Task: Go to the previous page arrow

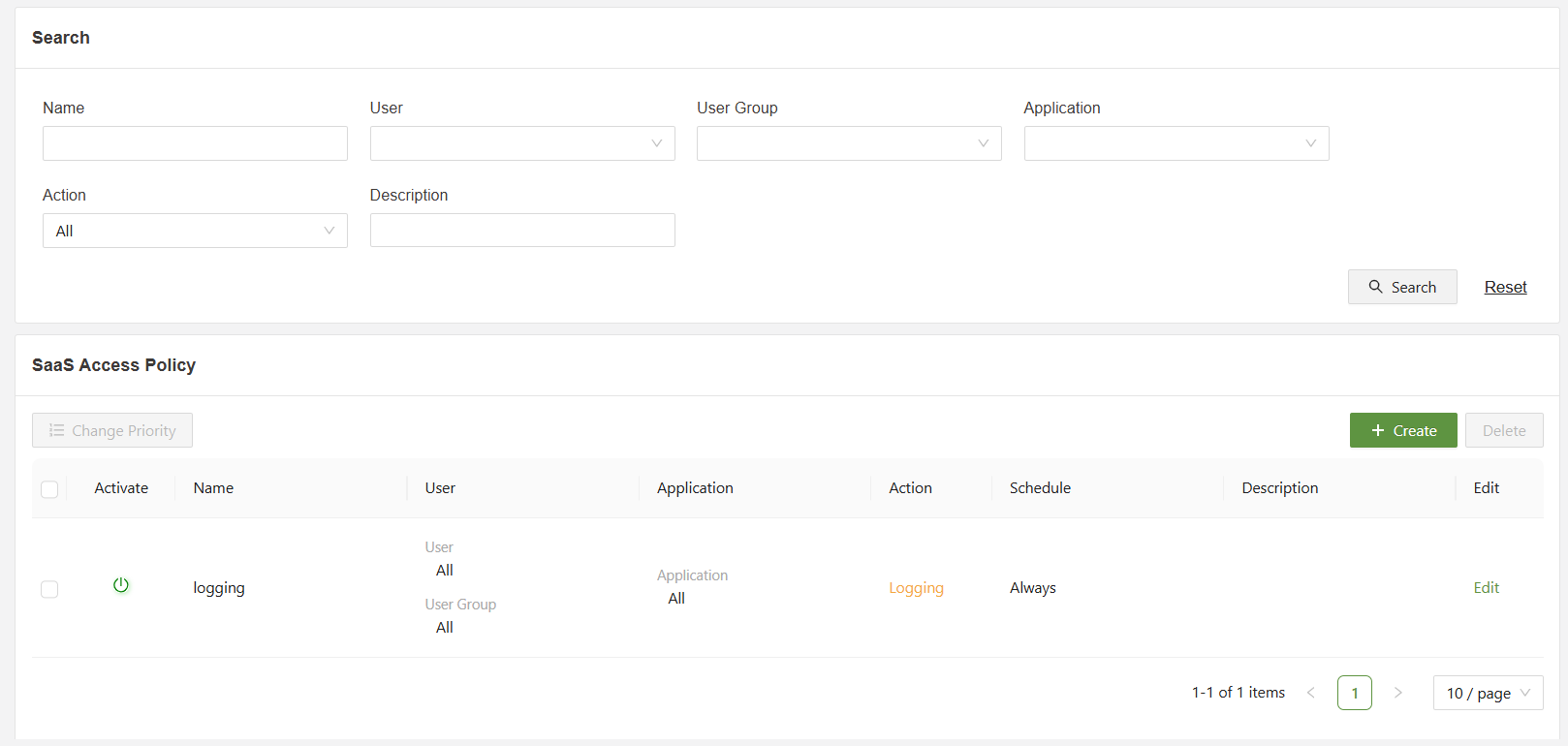Action: point(1311,693)
